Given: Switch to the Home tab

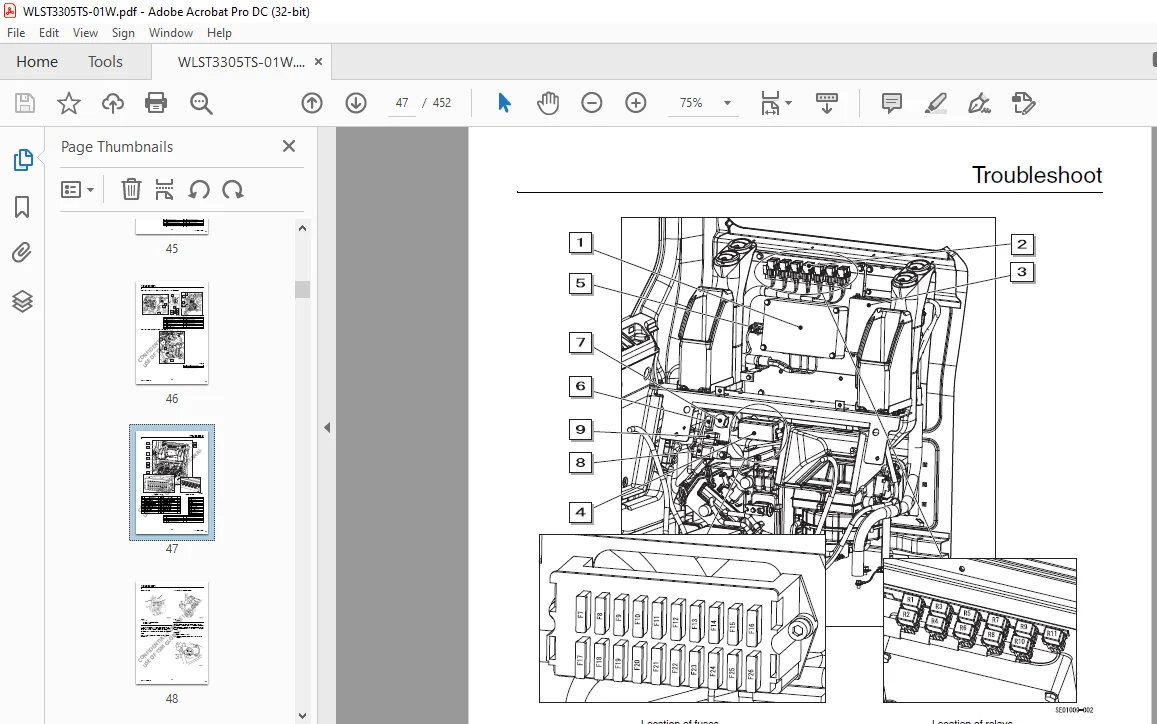Looking at the screenshot, I should (x=37, y=62).
